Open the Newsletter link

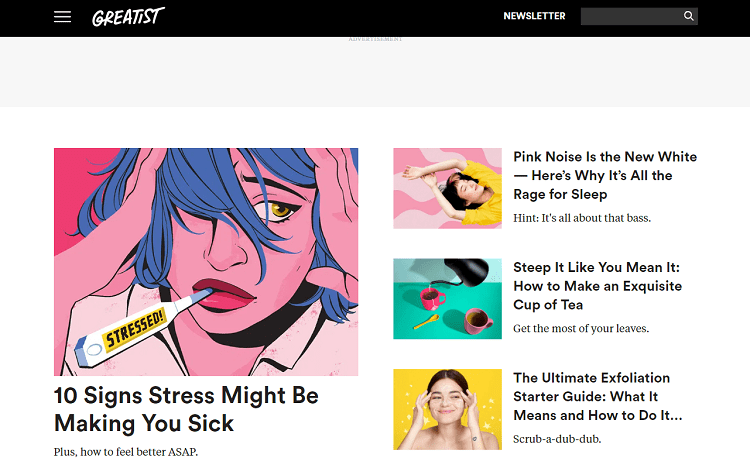pos(534,16)
